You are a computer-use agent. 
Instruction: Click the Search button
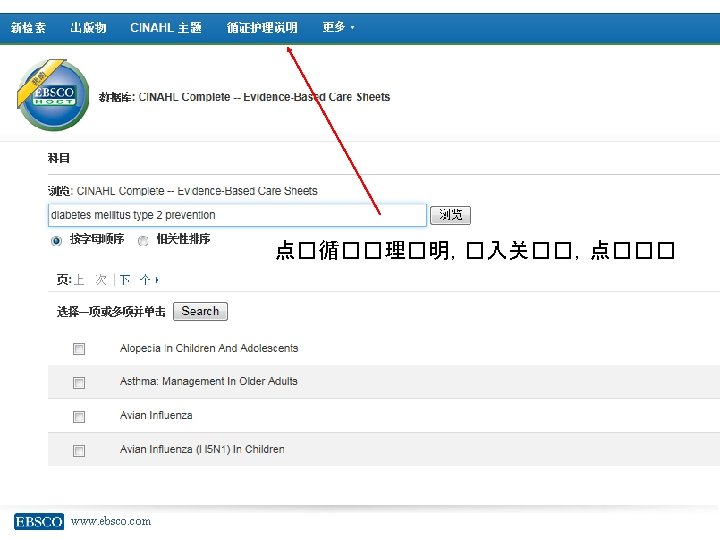(200, 311)
